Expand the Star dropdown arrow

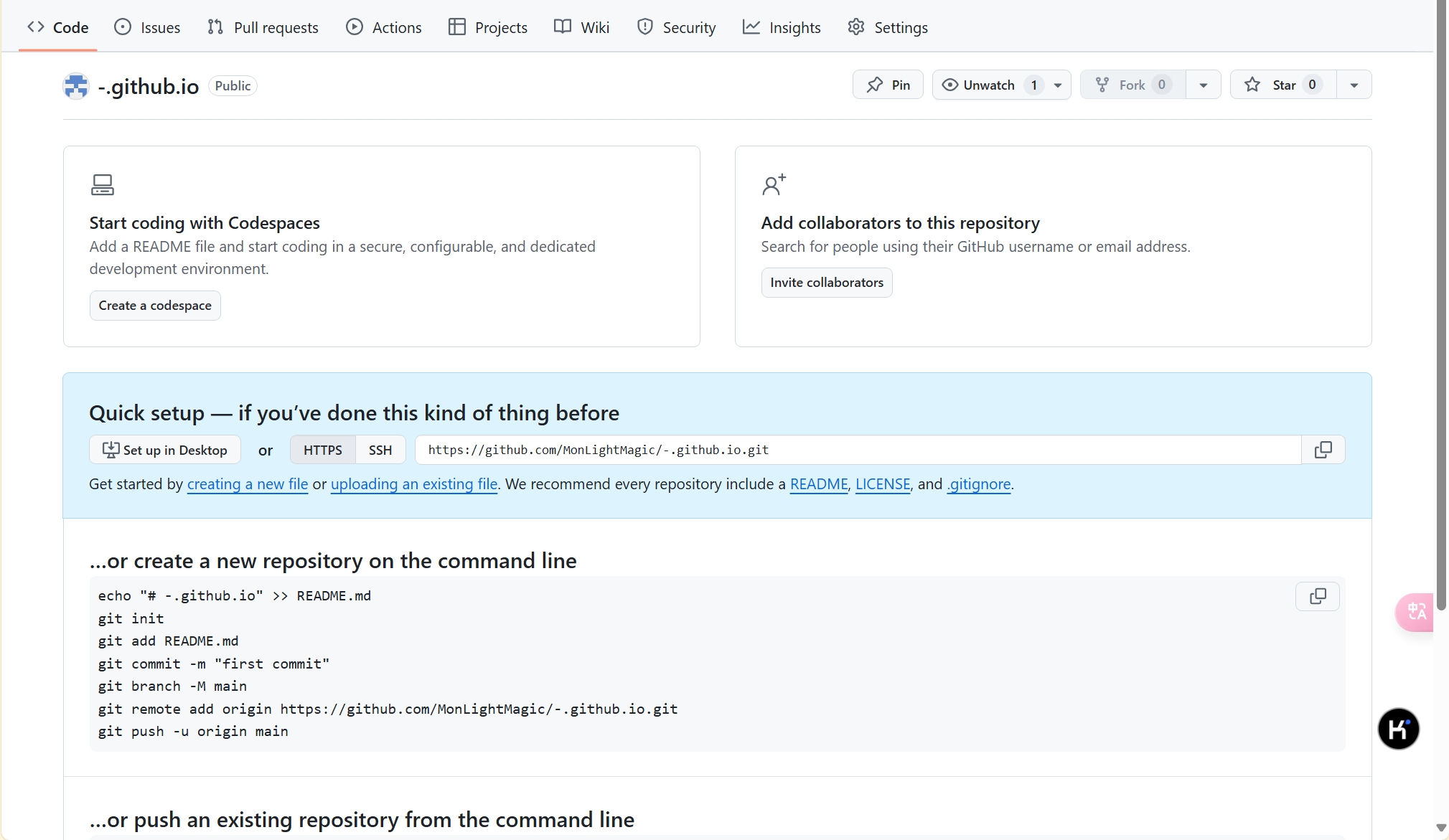[x=1354, y=85]
